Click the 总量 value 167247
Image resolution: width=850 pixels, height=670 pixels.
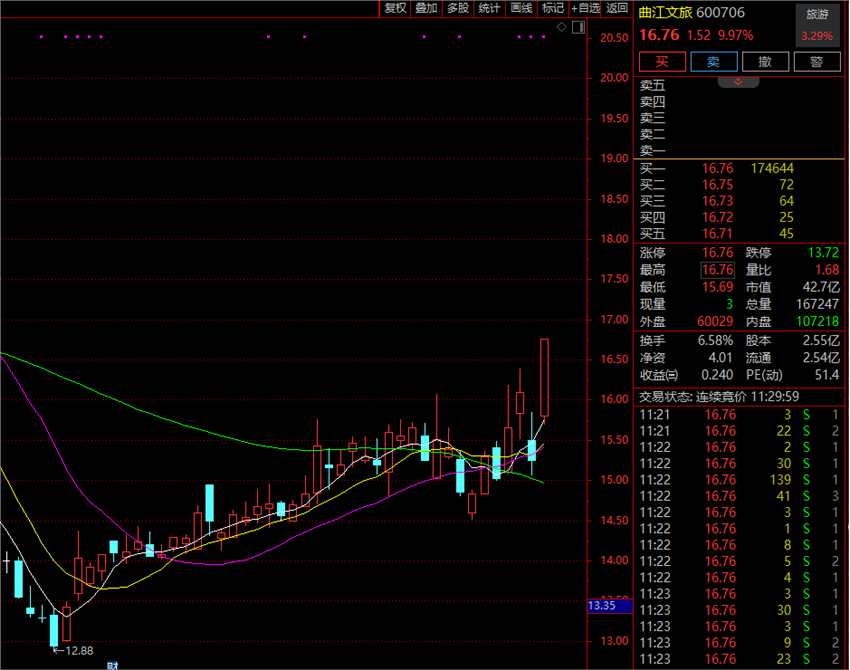tap(817, 304)
